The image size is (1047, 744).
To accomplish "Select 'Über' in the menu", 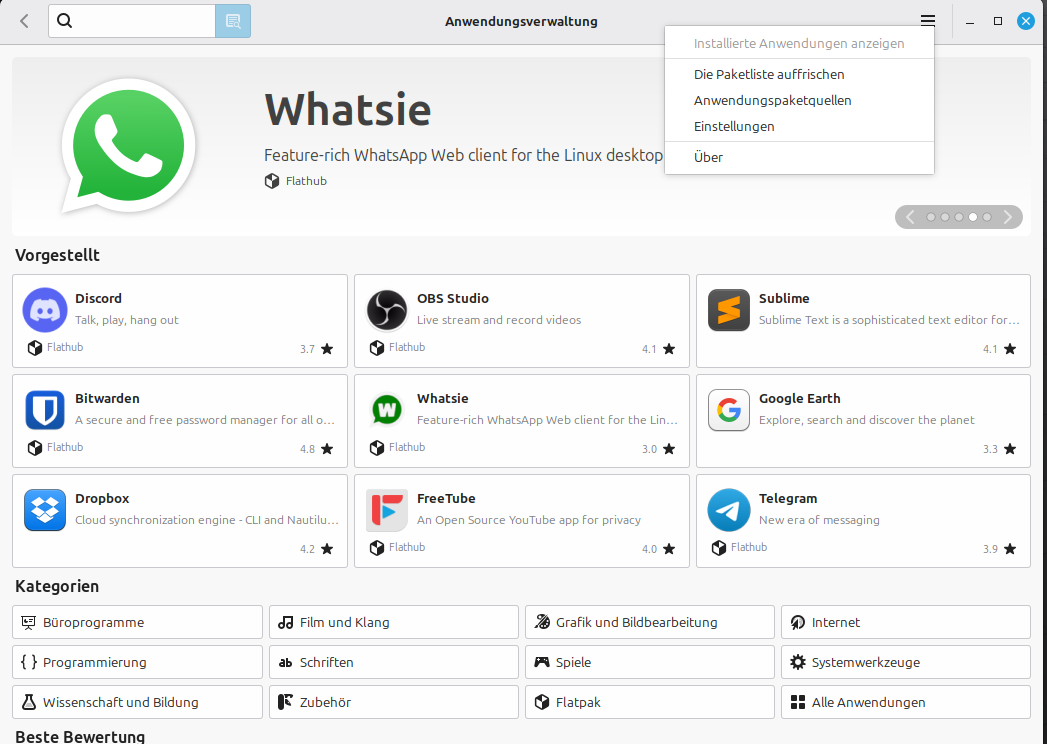I will coord(799,157).
